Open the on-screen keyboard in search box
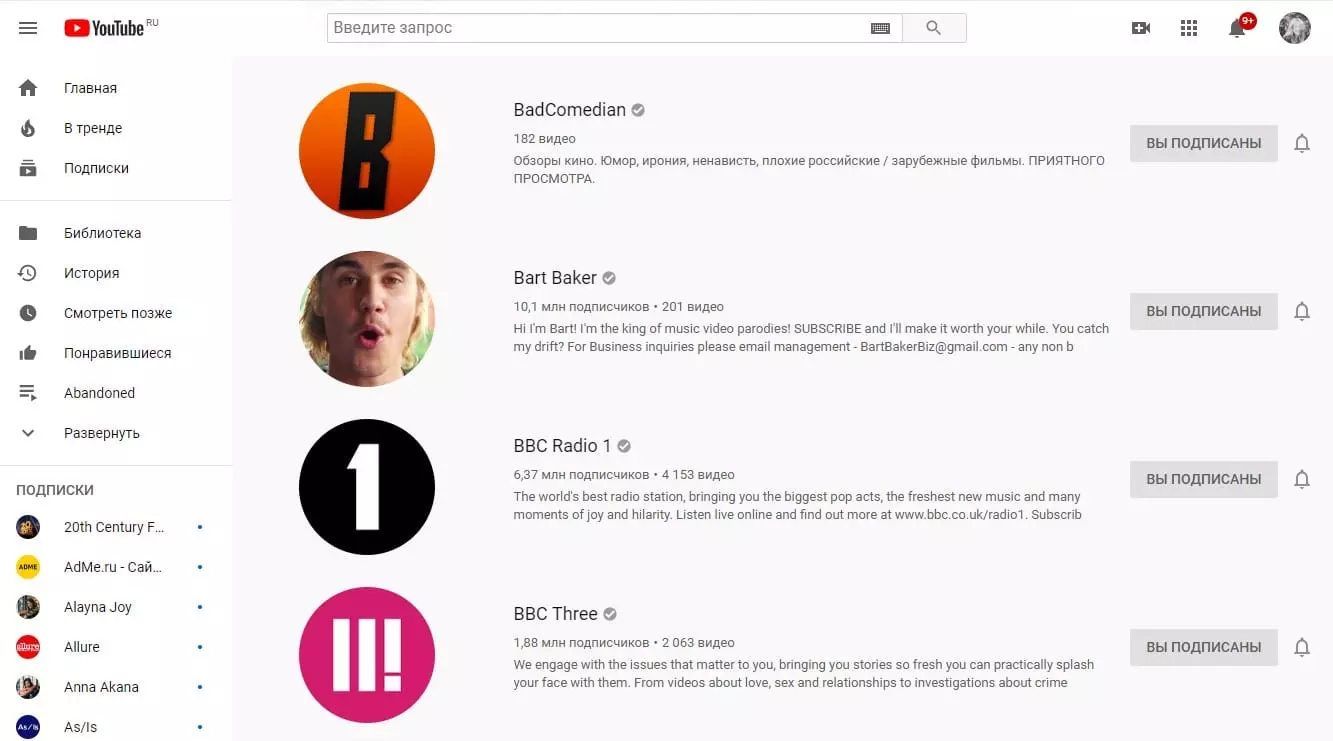 point(880,28)
